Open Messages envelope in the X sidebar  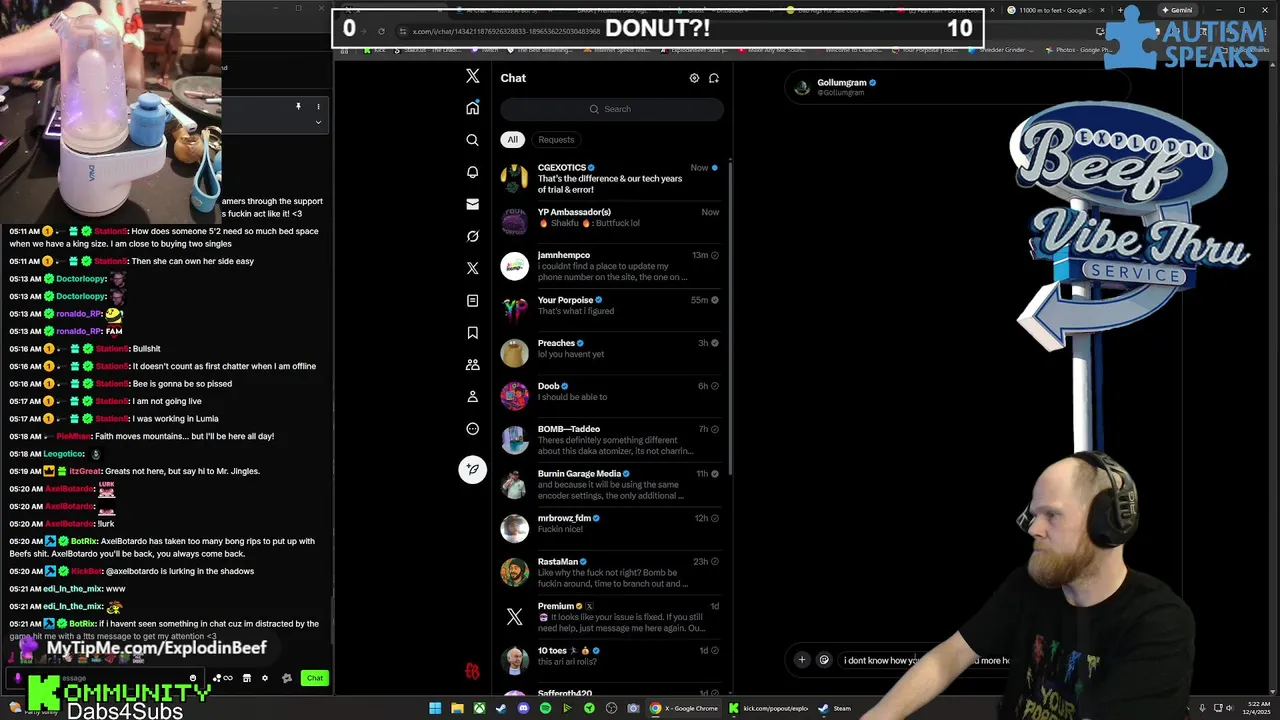pos(473,204)
